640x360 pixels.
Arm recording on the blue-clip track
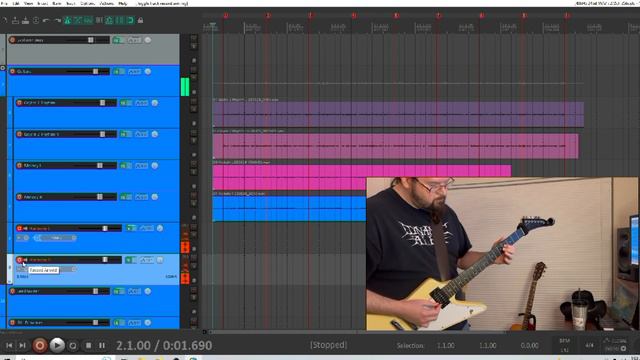[x=19, y=197]
